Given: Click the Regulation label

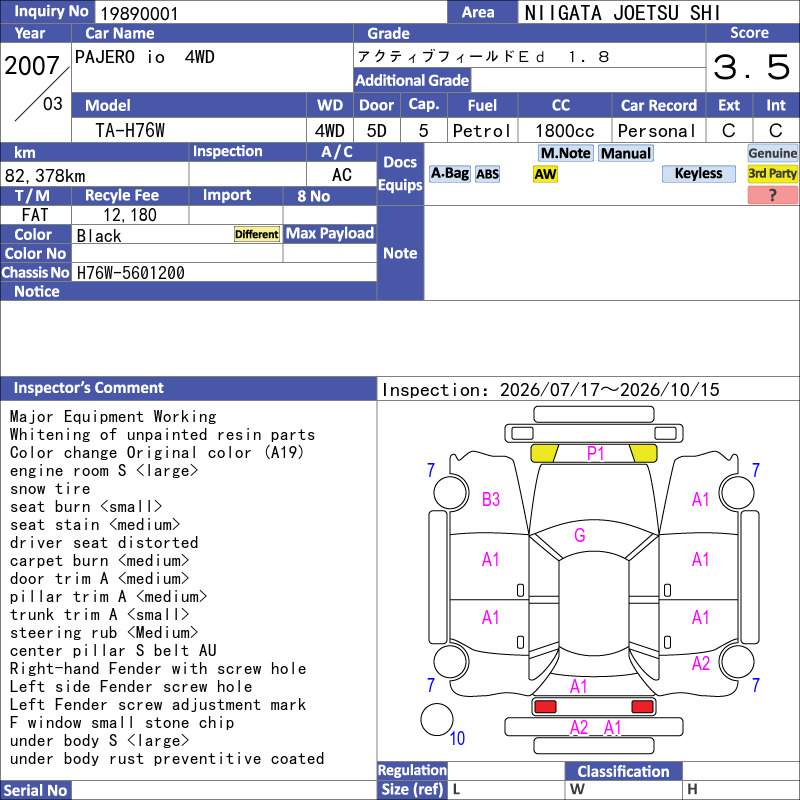Looking at the screenshot, I should (412, 770).
